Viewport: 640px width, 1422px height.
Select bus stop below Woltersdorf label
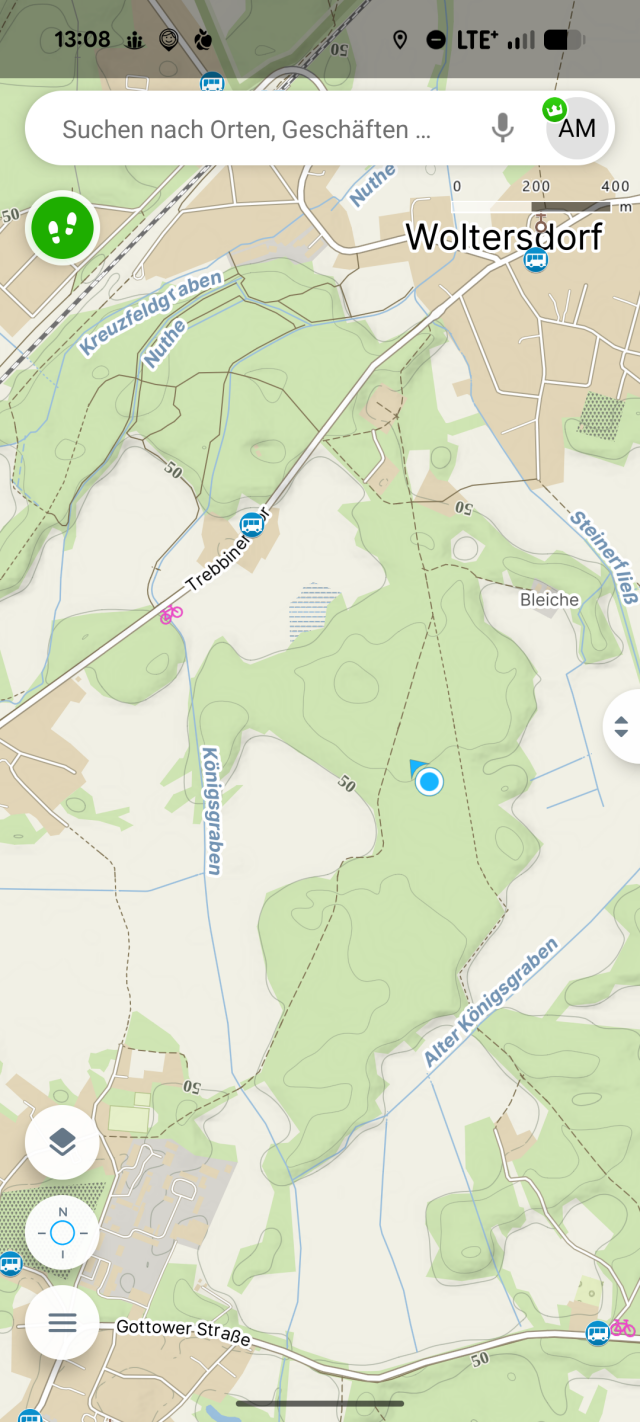point(536,260)
